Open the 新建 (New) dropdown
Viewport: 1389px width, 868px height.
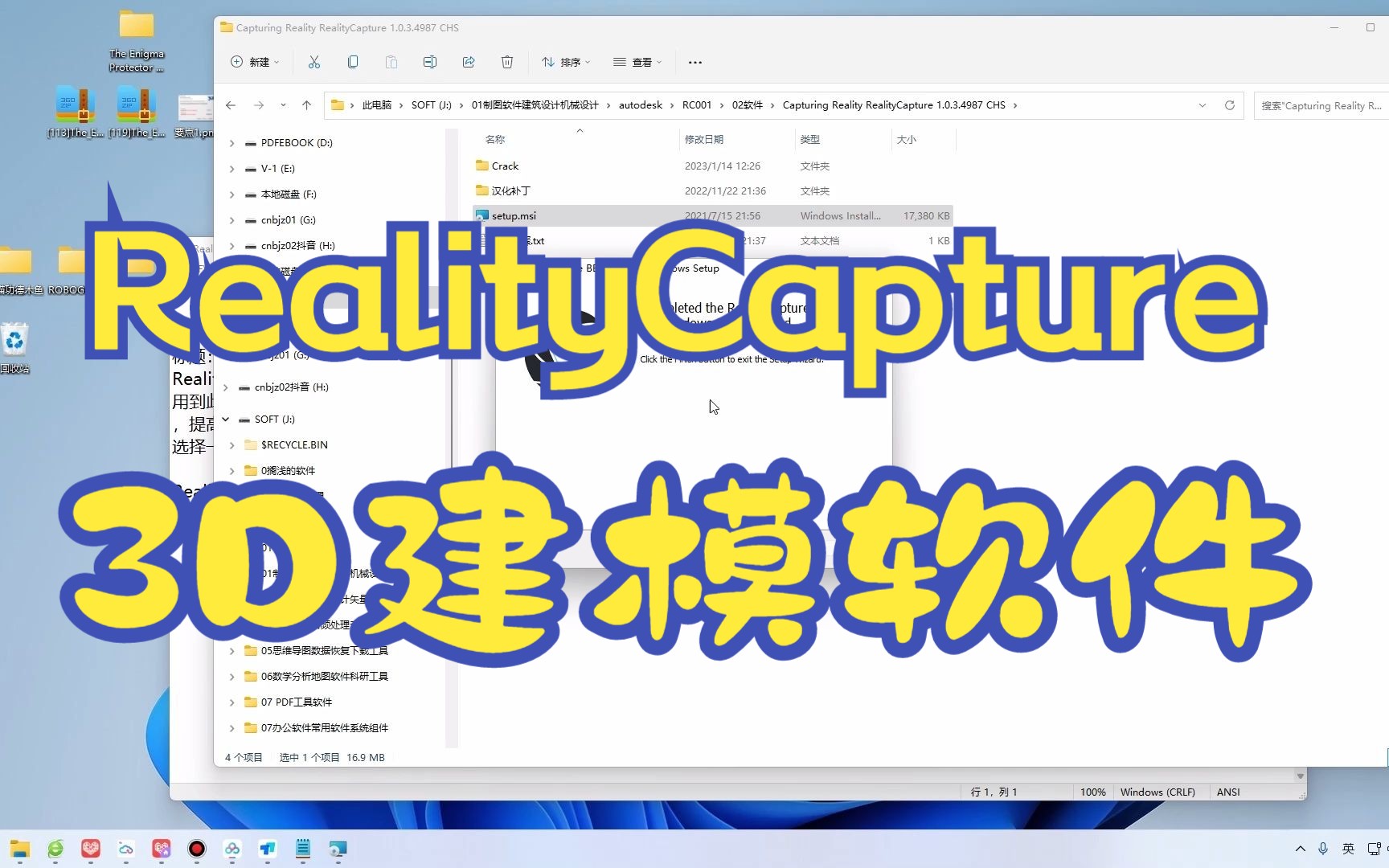(255, 62)
